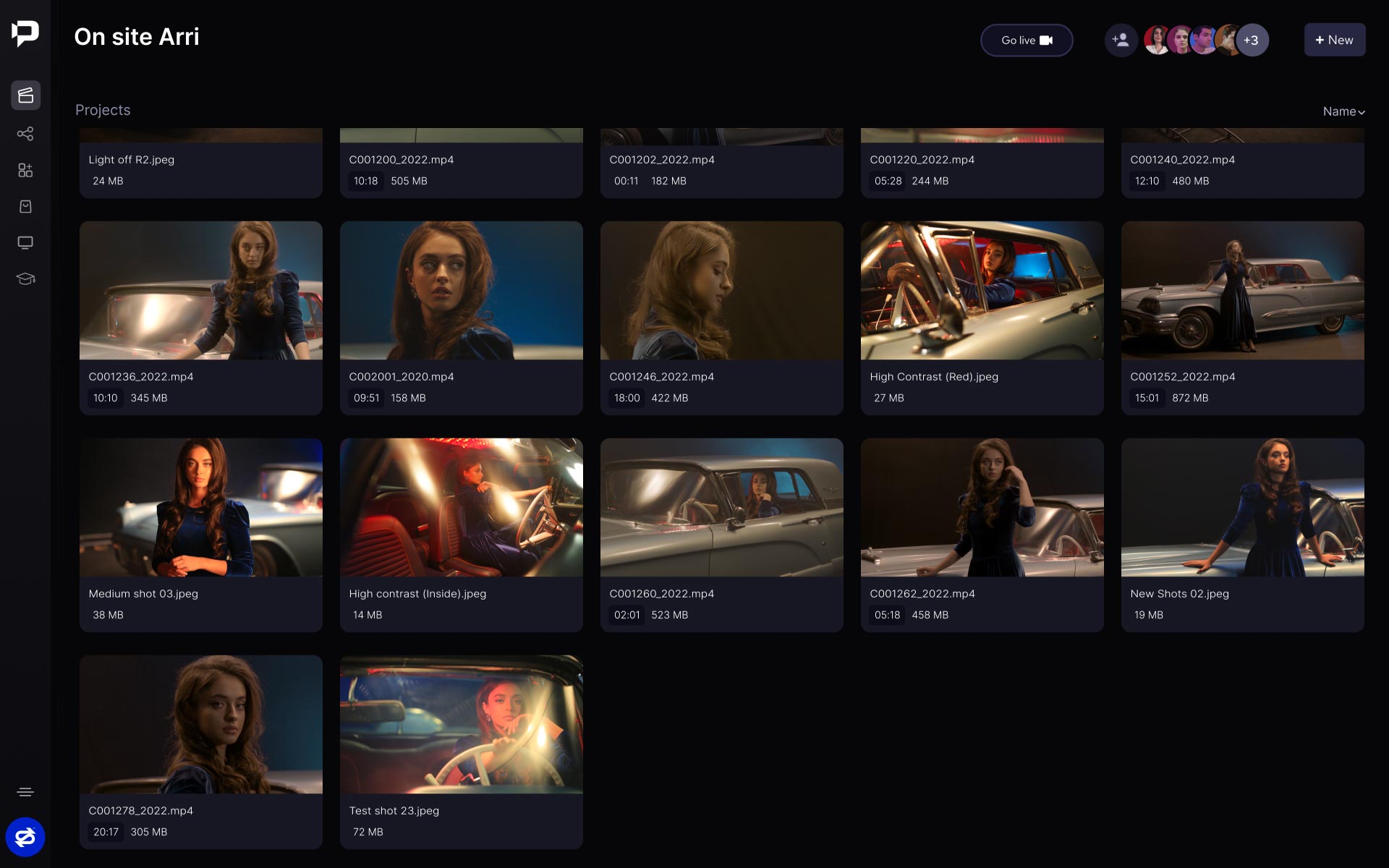Image resolution: width=1389 pixels, height=868 pixels.
Task: Open the C001246_2022.mp4 thumbnail
Action: (722, 290)
